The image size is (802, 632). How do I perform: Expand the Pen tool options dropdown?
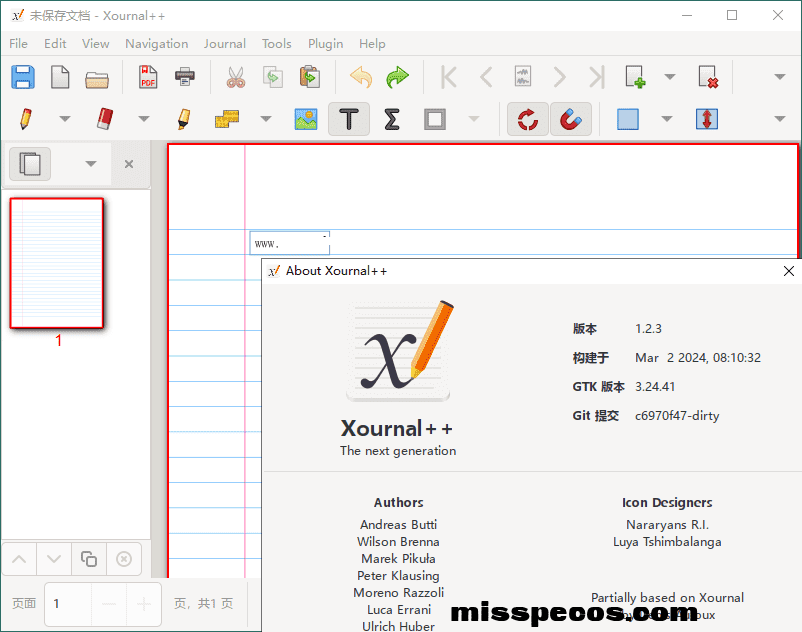point(65,119)
